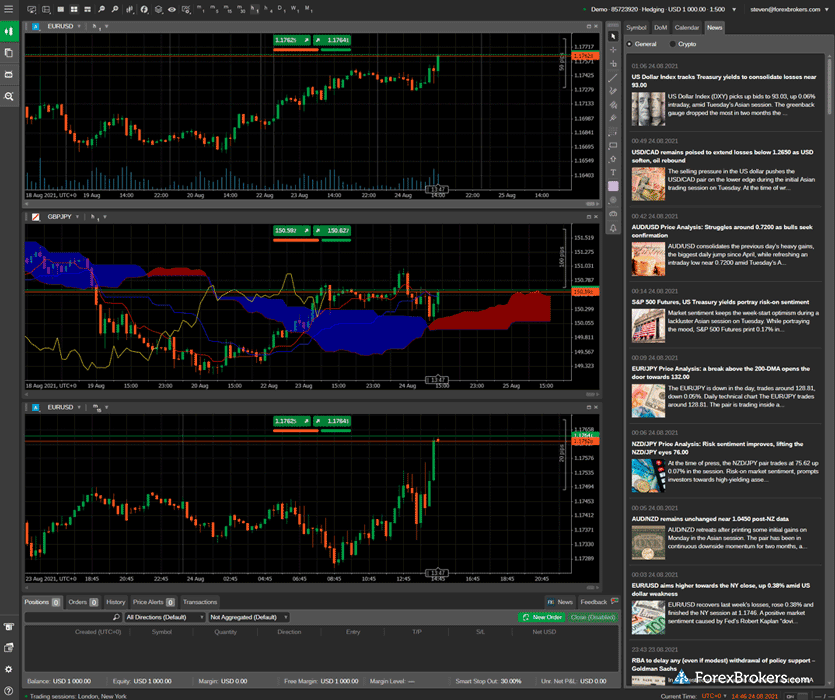The height and width of the screenshot is (700, 835).
Task: Click the Close (Disabled) button
Action: coord(592,617)
